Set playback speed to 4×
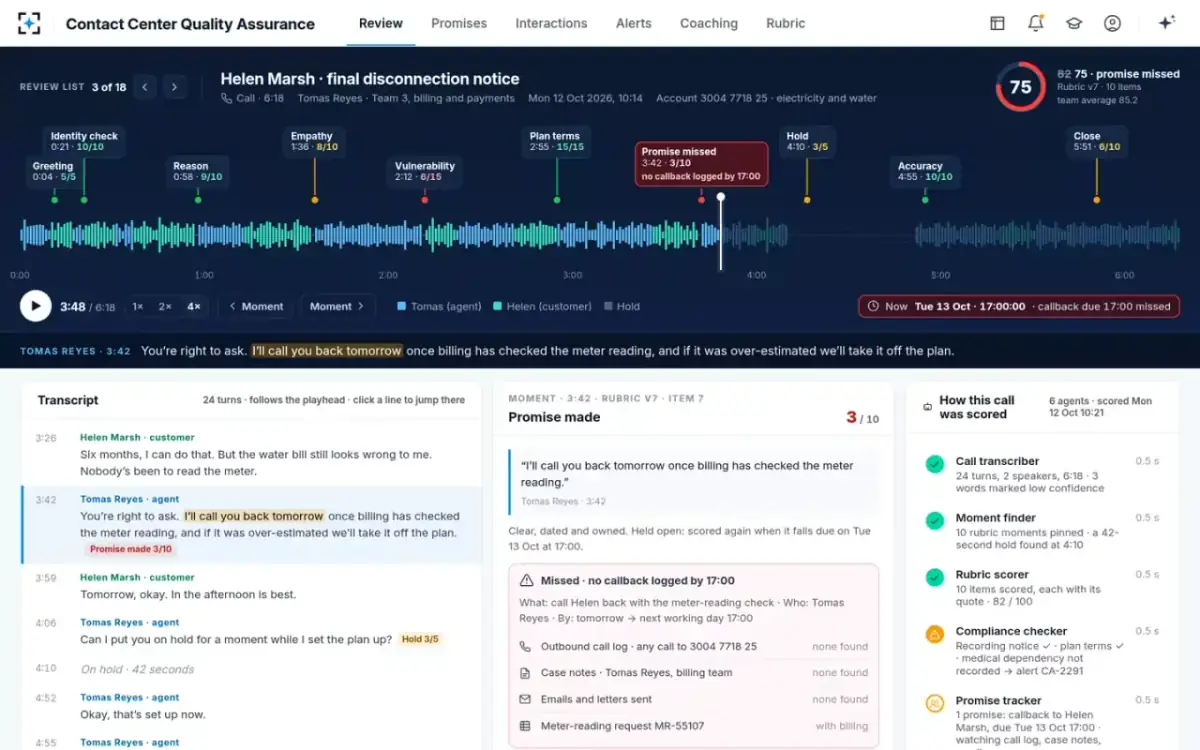 pyautogui.click(x=193, y=306)
